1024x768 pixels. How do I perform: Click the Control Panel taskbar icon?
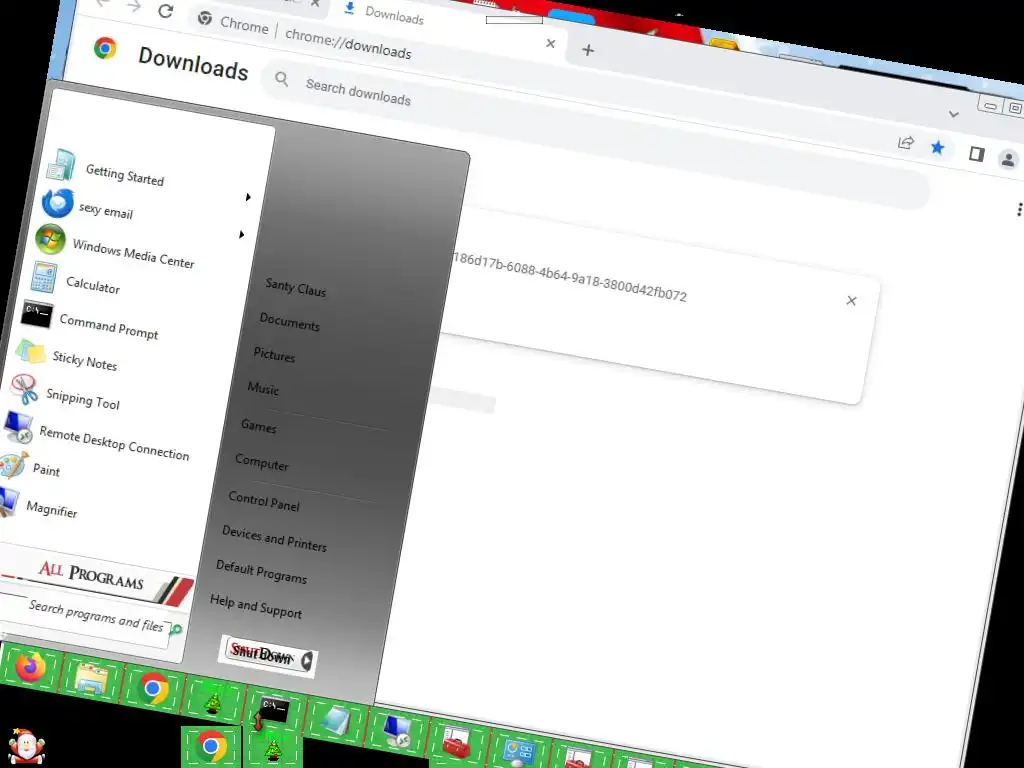[x=518, y=752]
